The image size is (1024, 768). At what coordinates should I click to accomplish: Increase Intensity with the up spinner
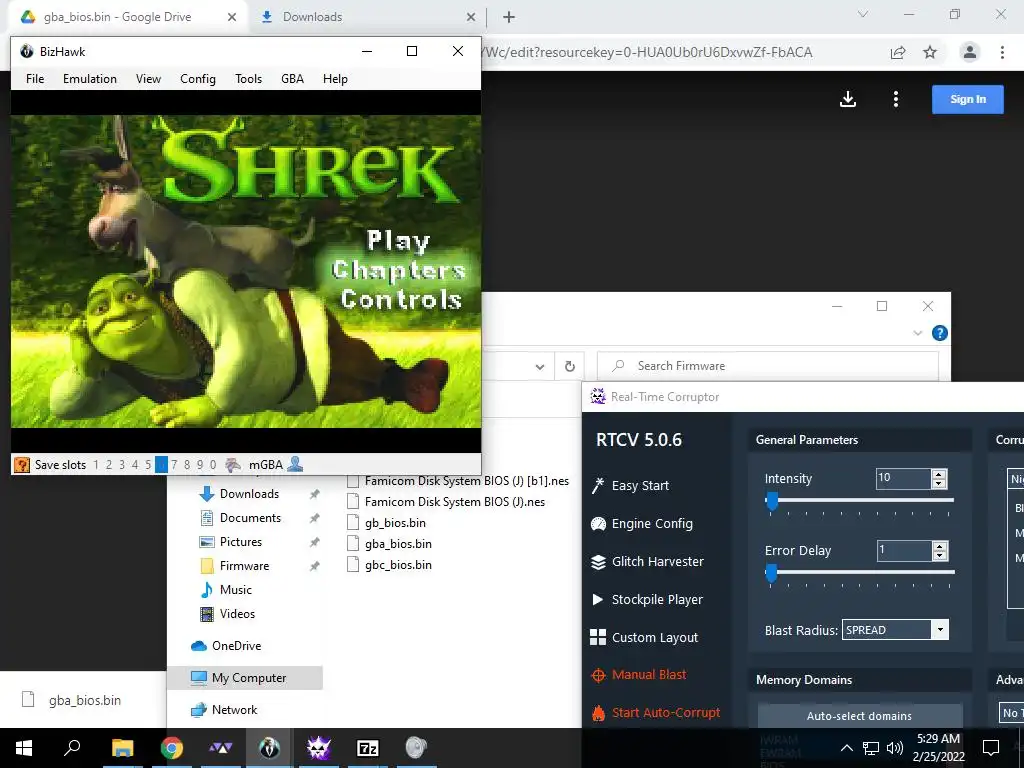pos(939,474)
